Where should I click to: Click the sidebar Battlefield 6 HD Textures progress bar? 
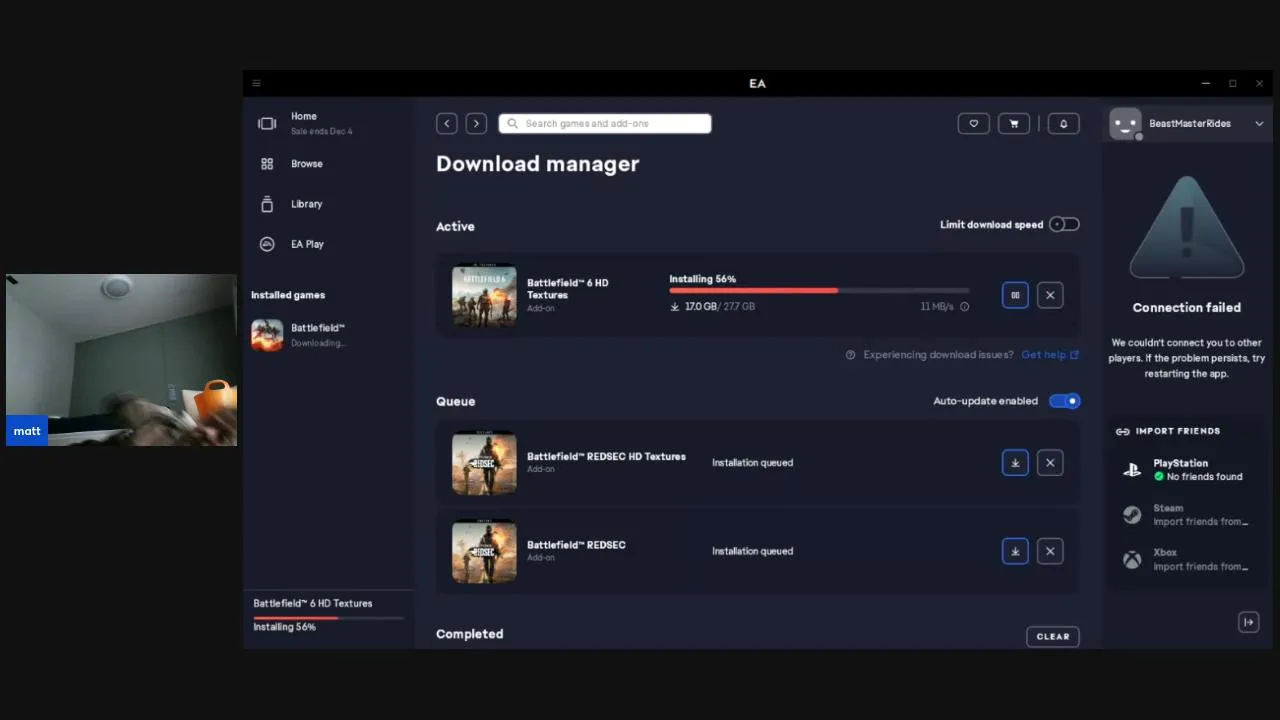click(x=328, y=618)
